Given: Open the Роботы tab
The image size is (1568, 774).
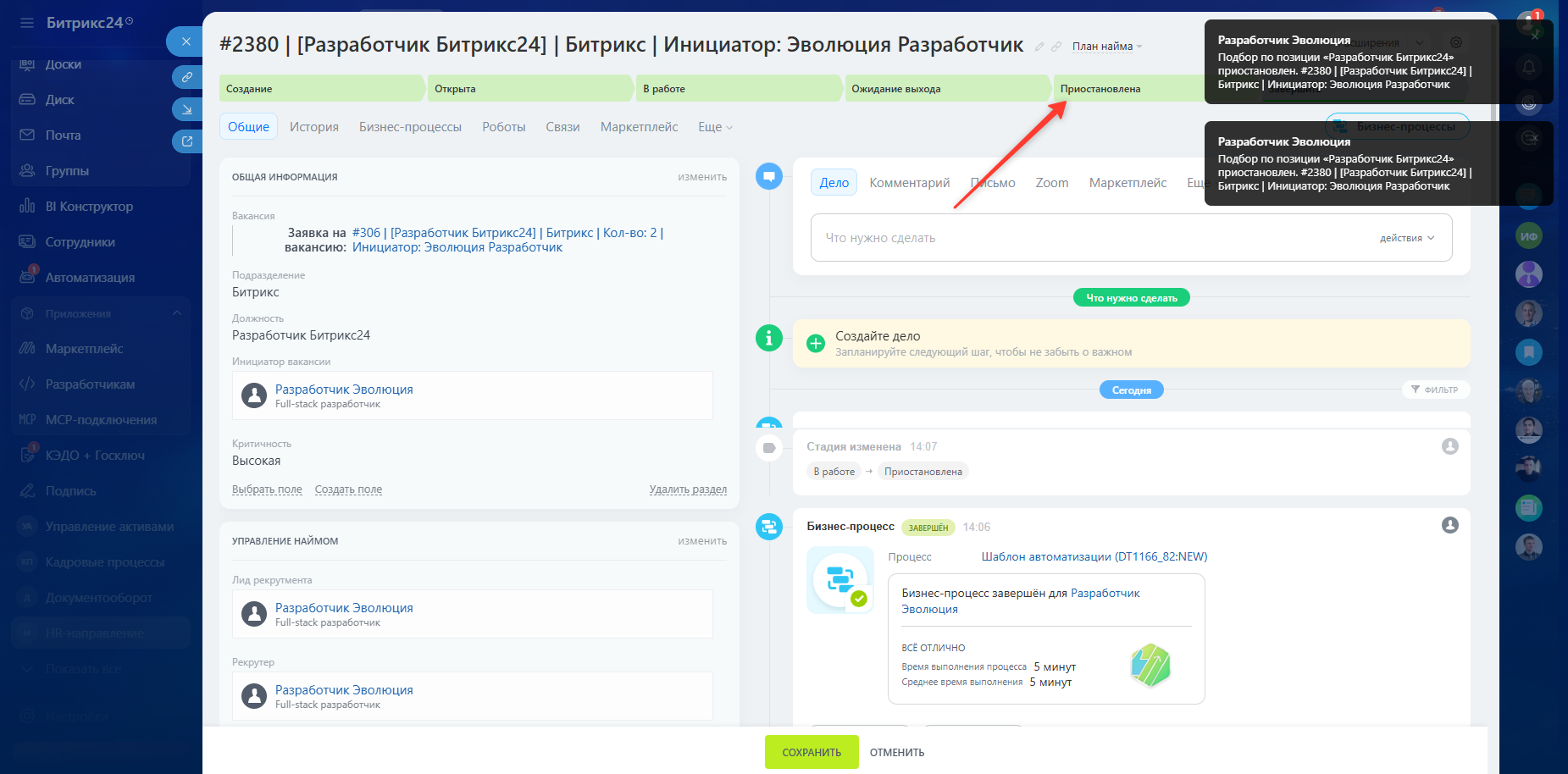Looking at the screenshot, I should point(504,127).
